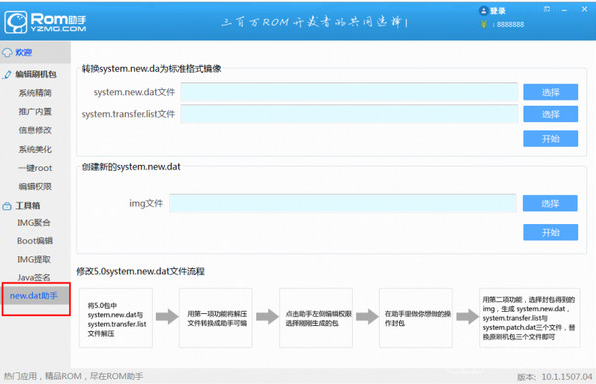Screen dimensions: 596x384
Task: Go to the Java签名 tool
Action: point(34,277)
